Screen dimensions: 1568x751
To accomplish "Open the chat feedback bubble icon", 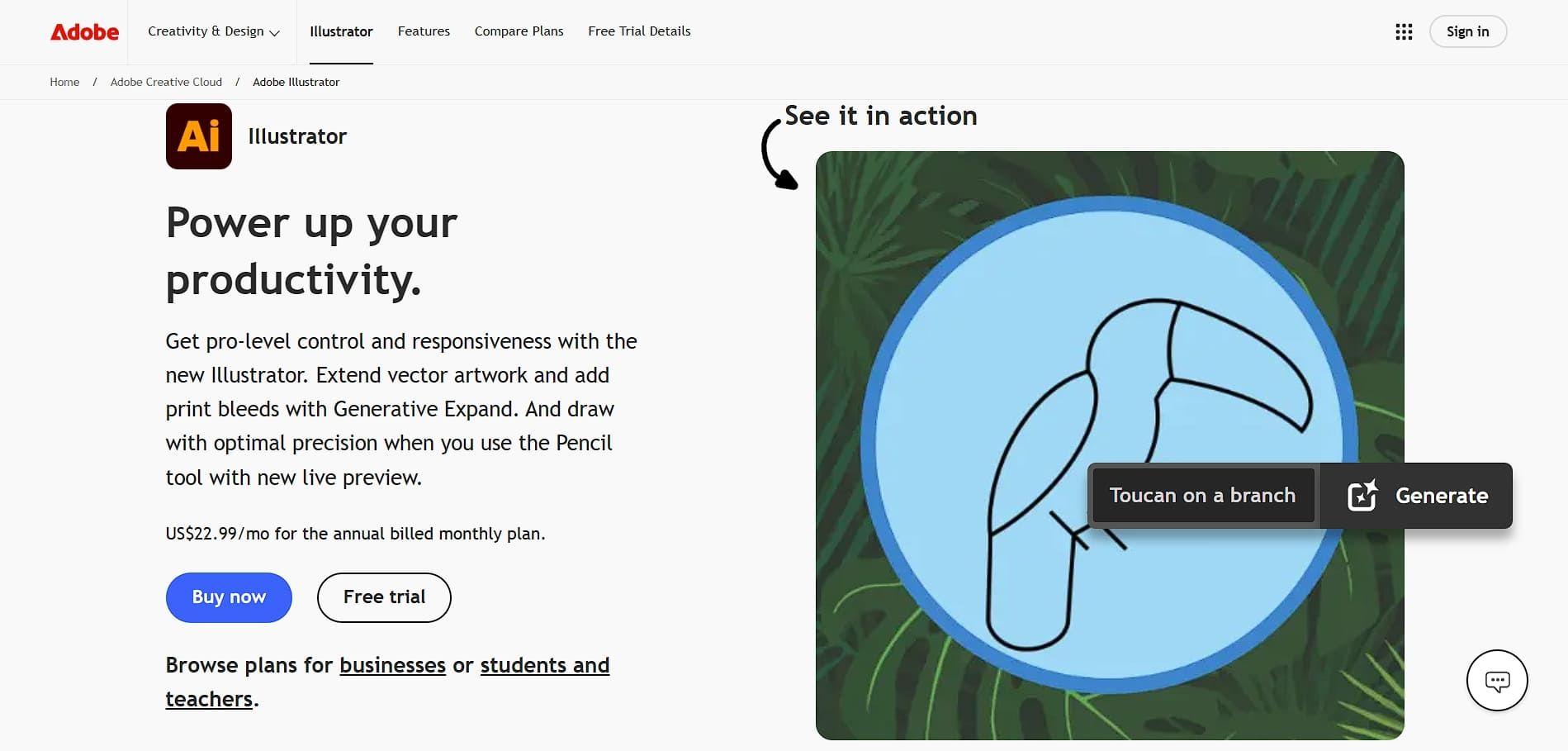I will coord(1496,680).
